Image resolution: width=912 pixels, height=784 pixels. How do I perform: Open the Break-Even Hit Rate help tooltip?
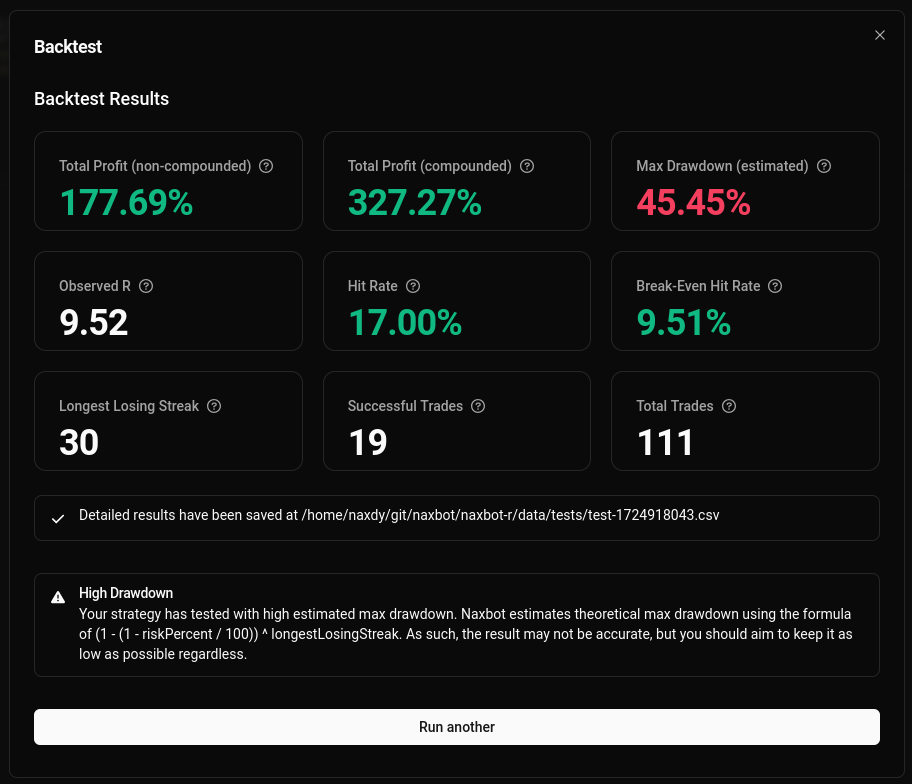coord(775,286)
